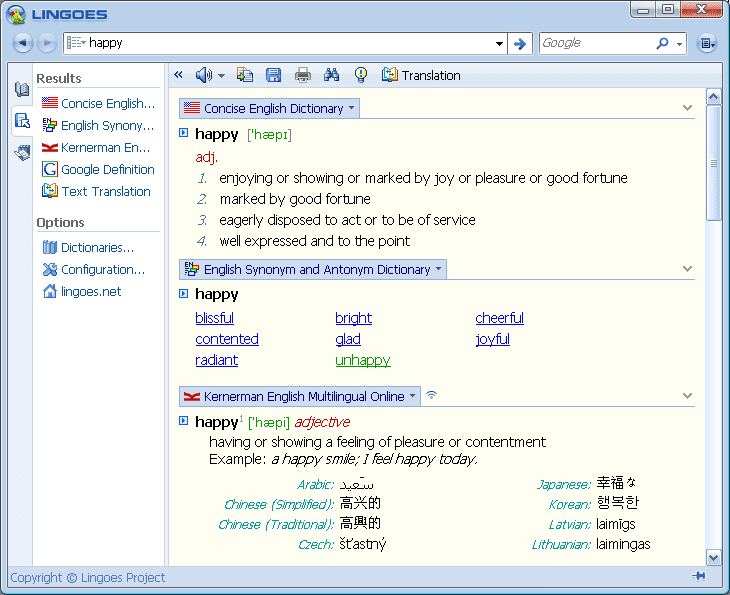Collapse the sidebar with the double chevron
The image size is (730, 595).
click(178, 74)
